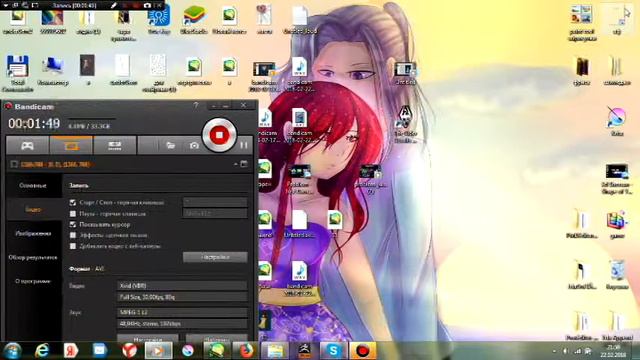Toggle Показывать курсор checkbox

(x=73, y=224)
